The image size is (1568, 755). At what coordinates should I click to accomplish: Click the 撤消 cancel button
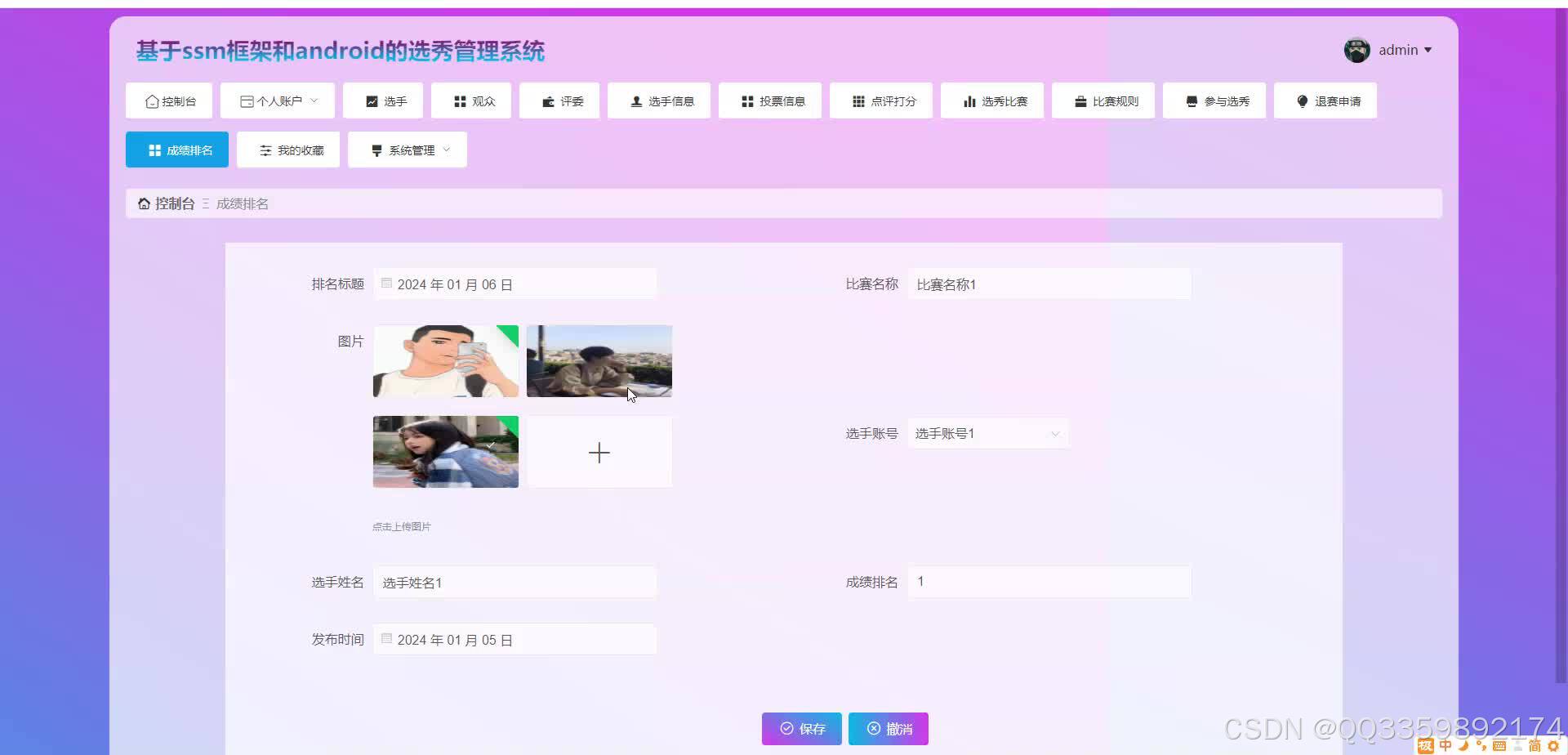889,729
